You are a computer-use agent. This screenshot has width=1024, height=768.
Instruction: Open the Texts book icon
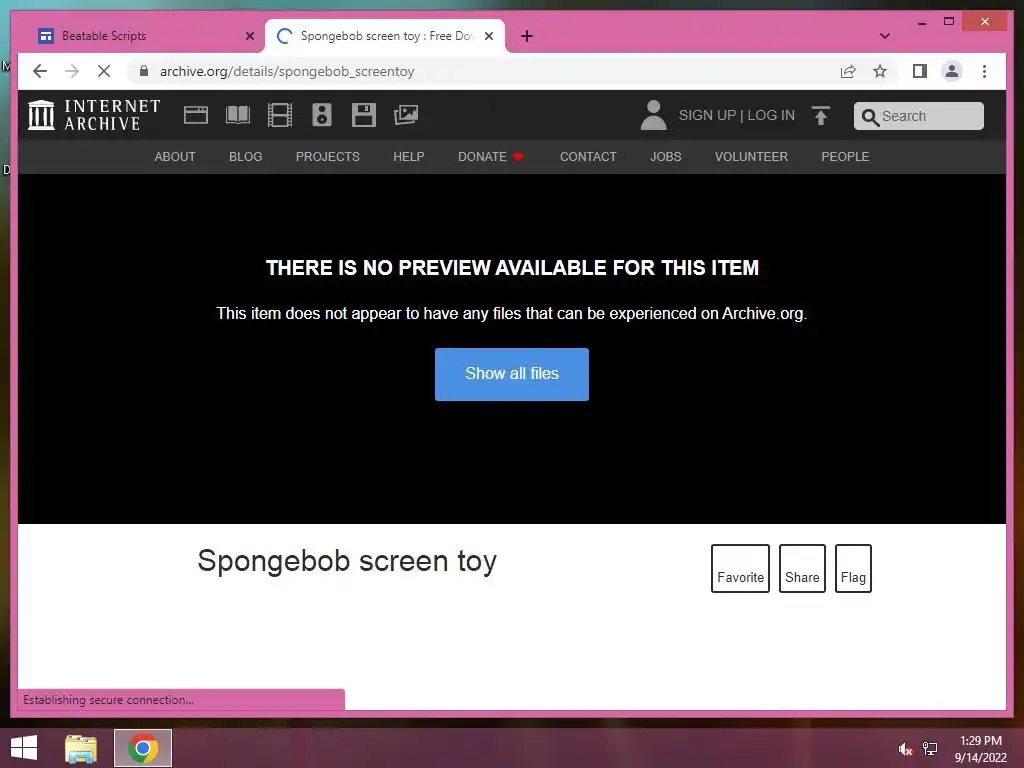click(x=238, y=115)
